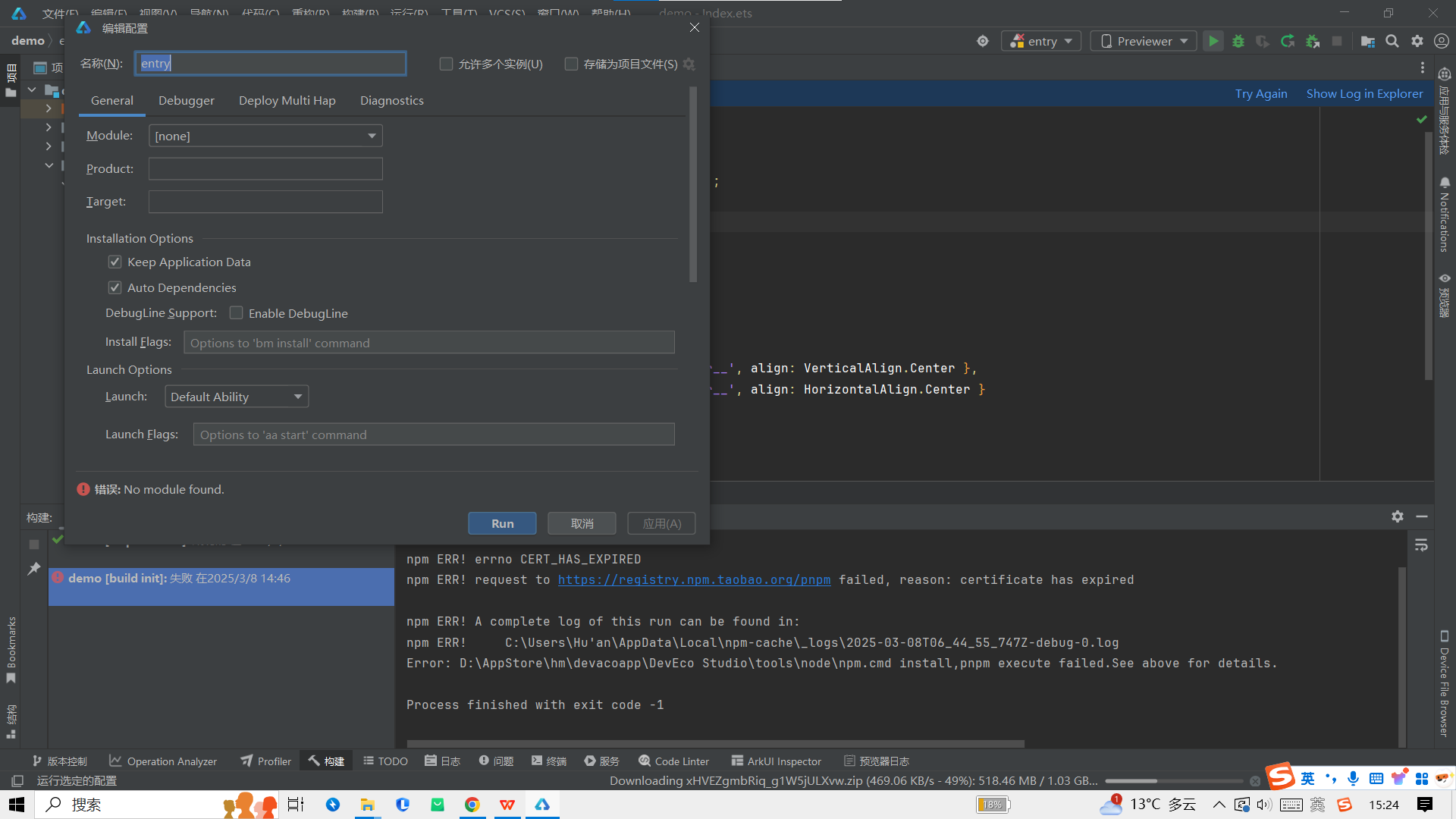
Task: Click DevEco Studio icon in taskbar
Action: pos(542,805)
